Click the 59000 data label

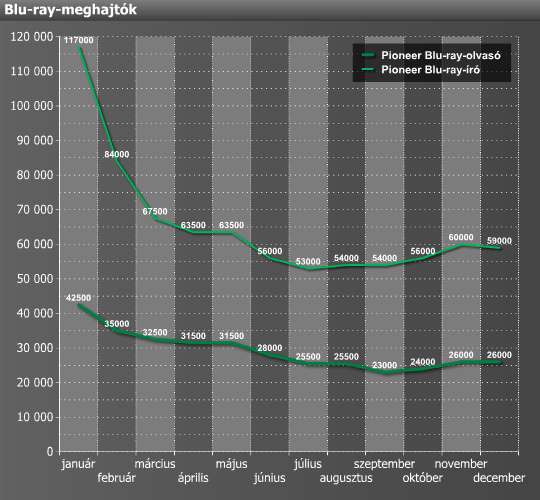click(x=499, y=241)
